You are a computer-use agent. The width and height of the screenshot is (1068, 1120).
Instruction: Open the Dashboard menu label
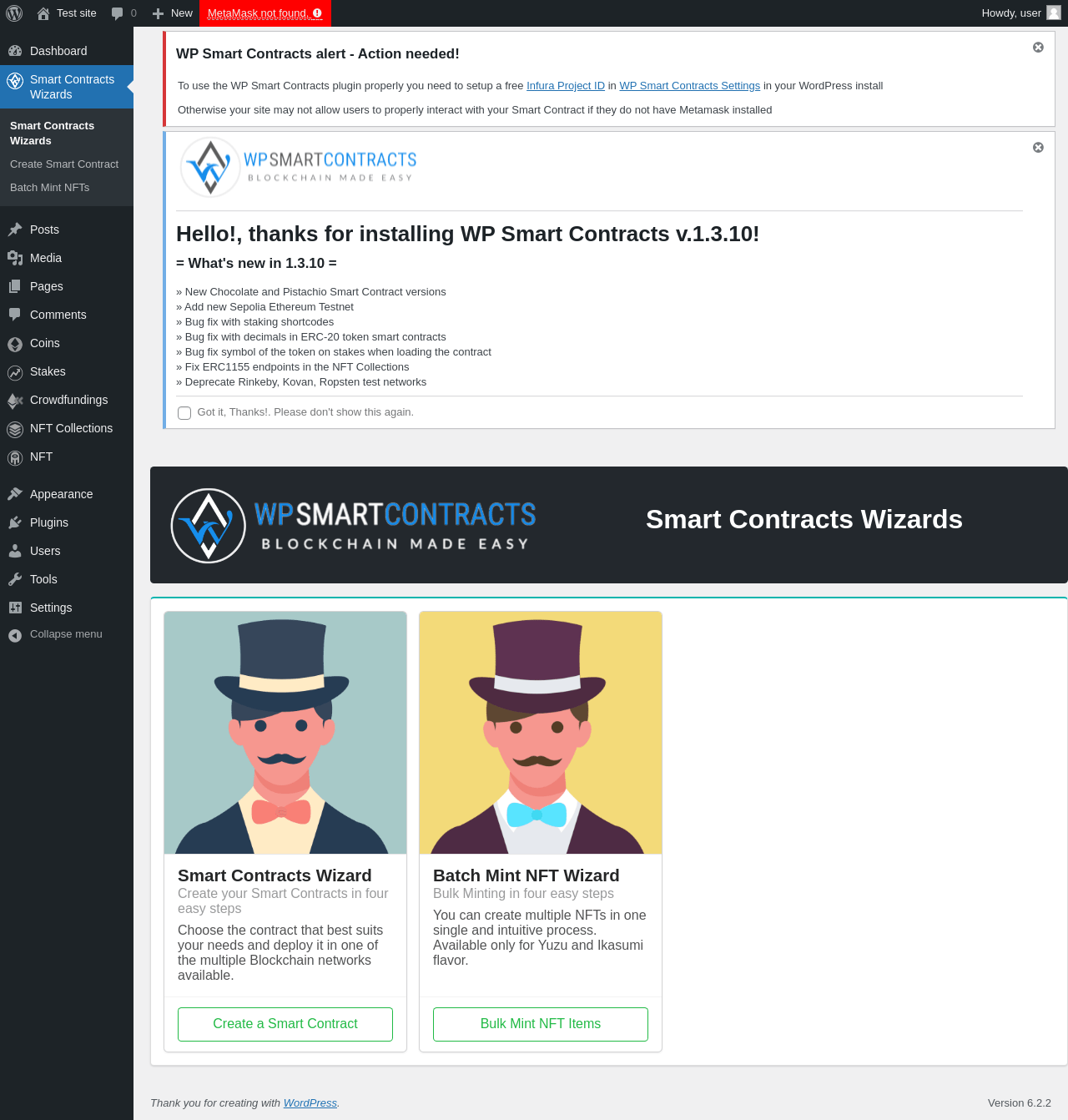[x=58, y=51]
